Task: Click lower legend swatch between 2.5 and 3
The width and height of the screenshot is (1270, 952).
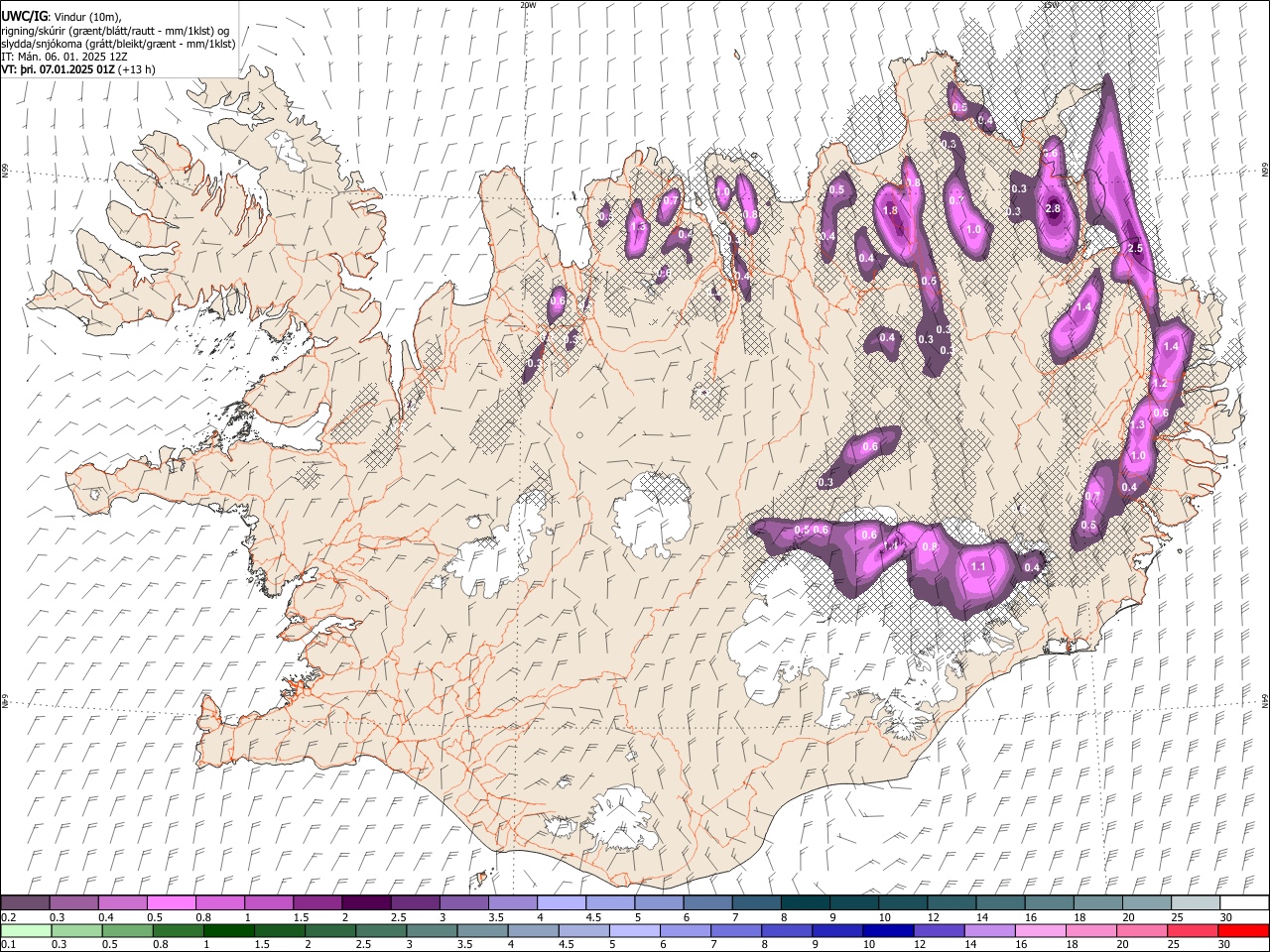Action: tap(381, 930)
